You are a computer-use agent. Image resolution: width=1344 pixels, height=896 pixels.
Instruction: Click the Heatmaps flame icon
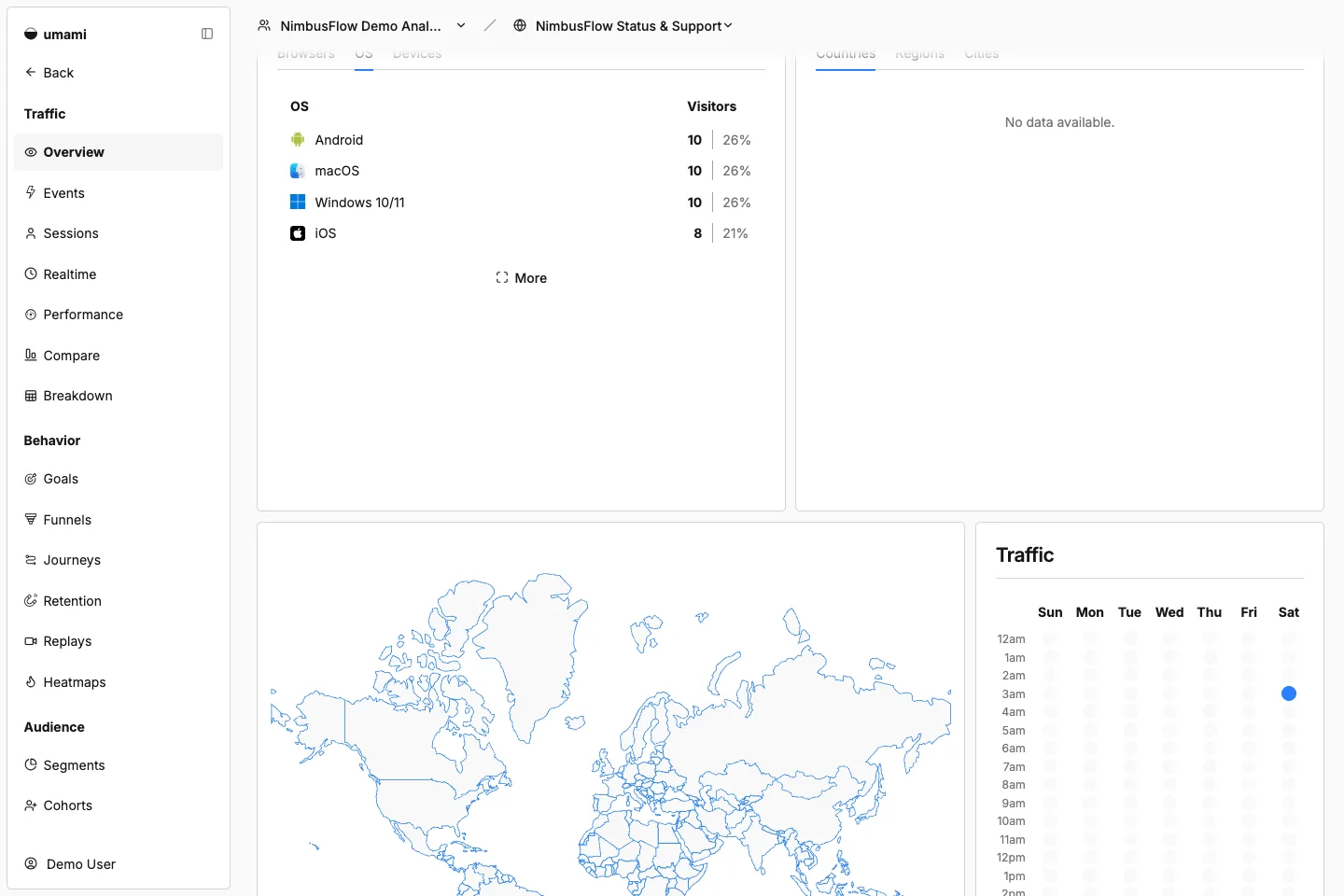coord(31,681)
